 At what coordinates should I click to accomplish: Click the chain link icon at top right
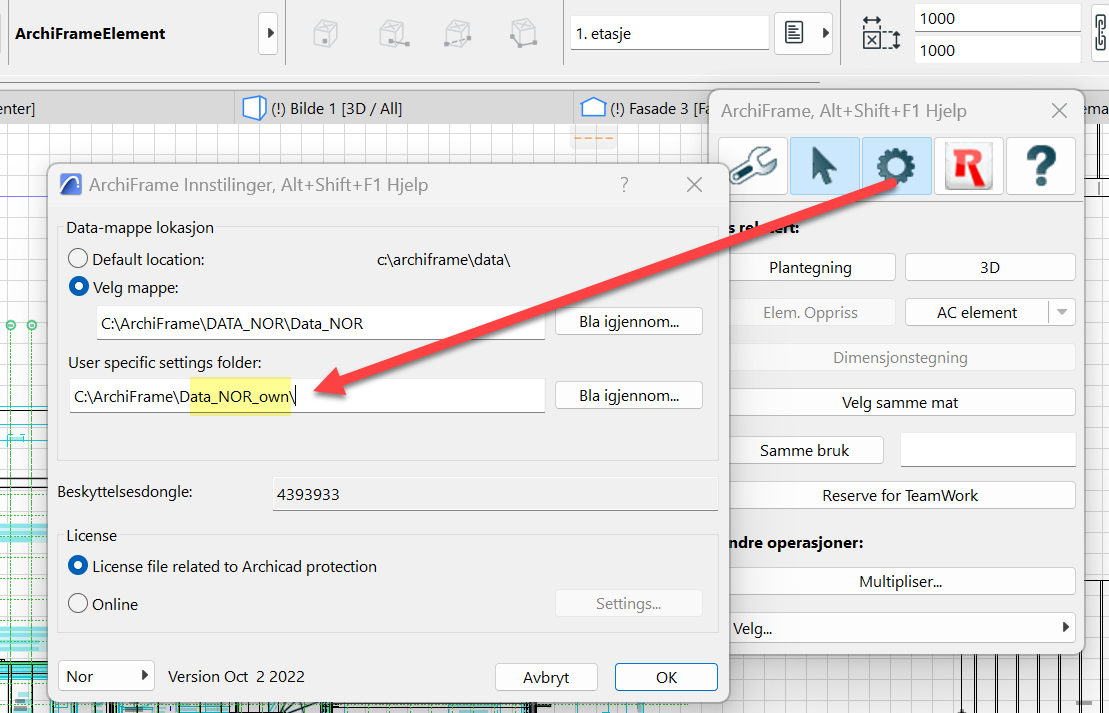(x=1100, y=34)
